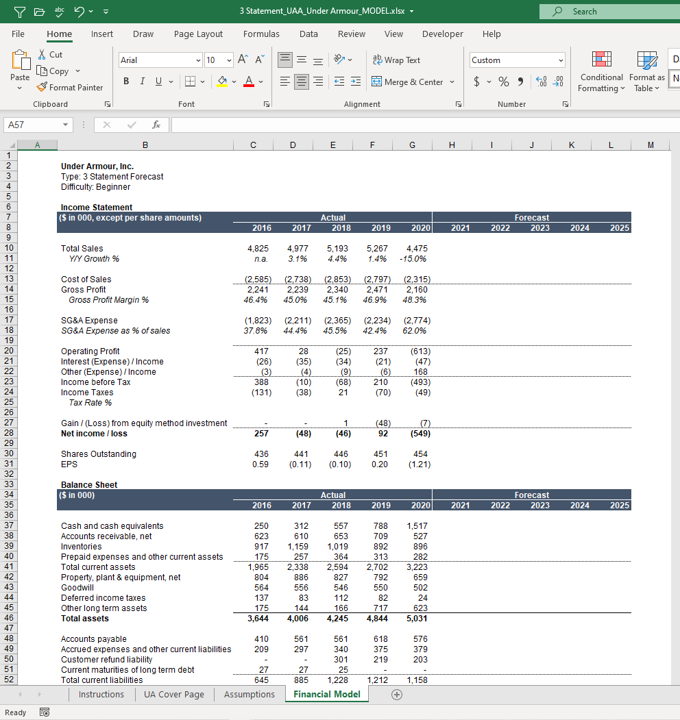Expand Name Box dropdown arrow

(x=66, y=124)
